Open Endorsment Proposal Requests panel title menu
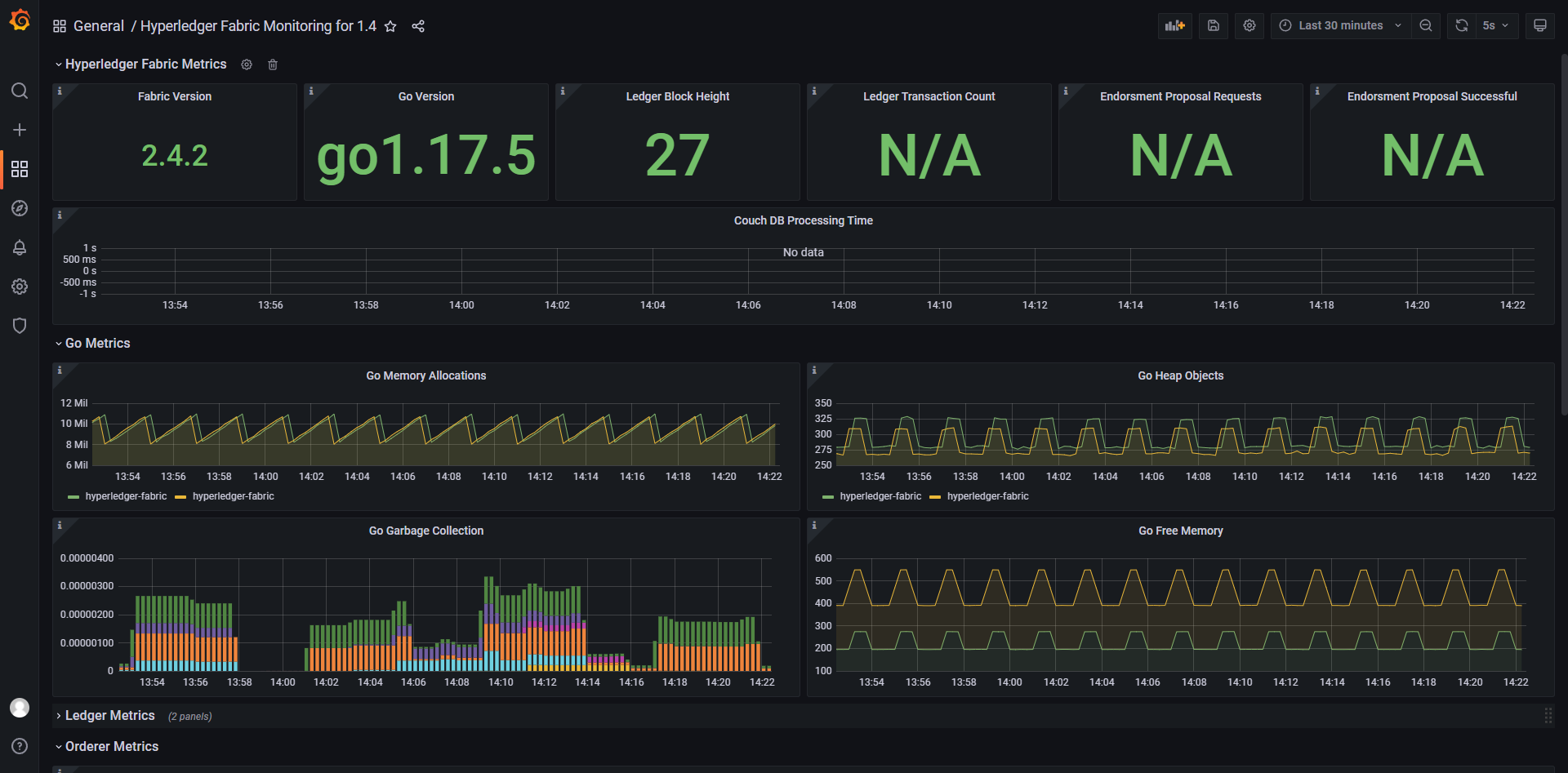The height and width of the screenshot is (773, 1568). coord(1181,96)
